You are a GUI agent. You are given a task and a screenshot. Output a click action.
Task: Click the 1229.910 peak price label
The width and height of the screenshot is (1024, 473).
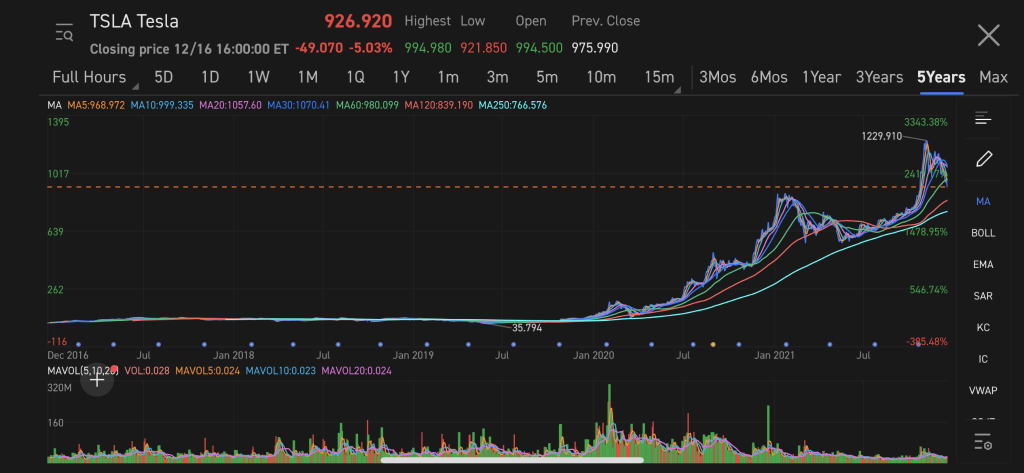[x=882, y=136]
